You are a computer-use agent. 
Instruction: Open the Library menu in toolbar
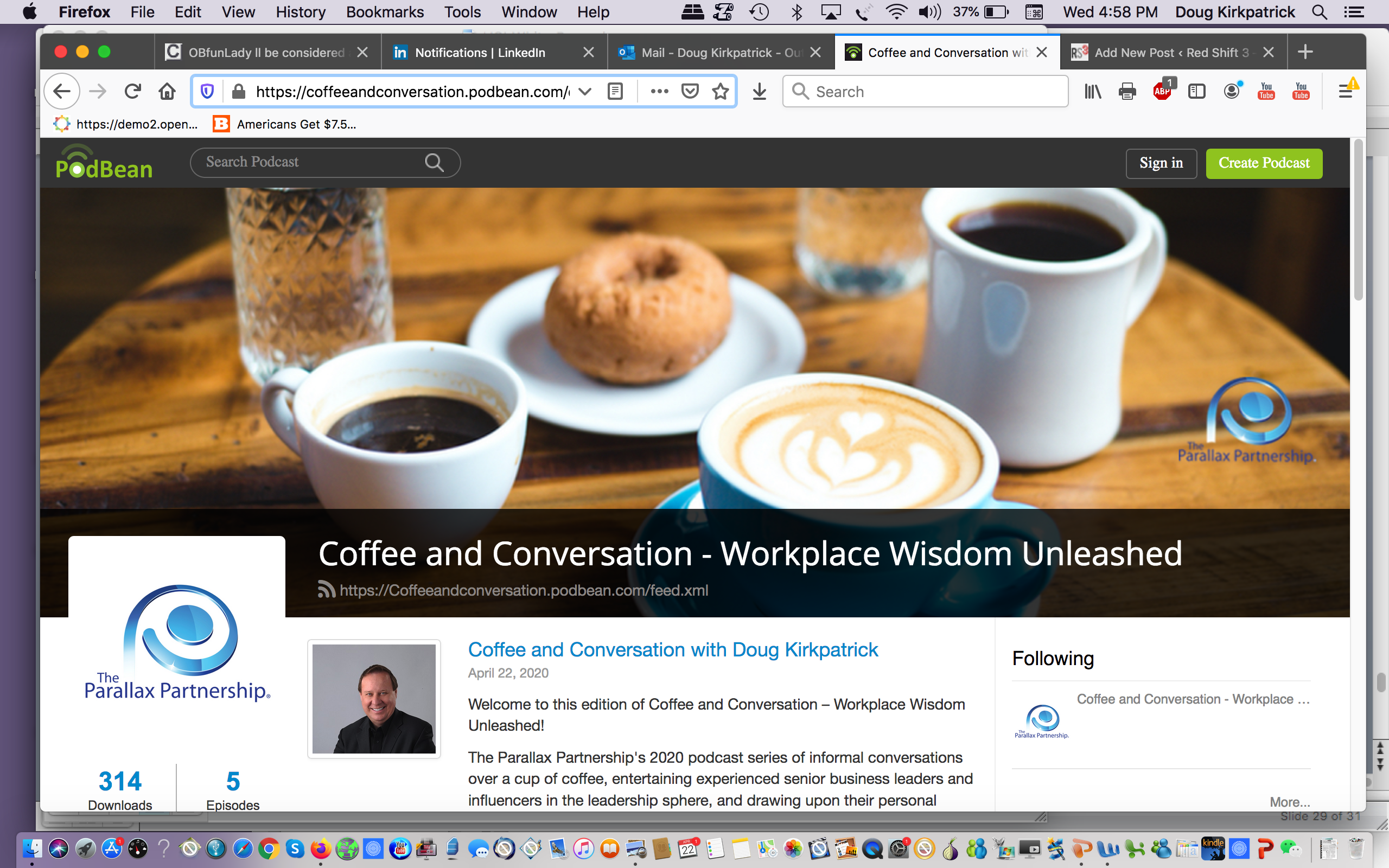[1093, 91]
